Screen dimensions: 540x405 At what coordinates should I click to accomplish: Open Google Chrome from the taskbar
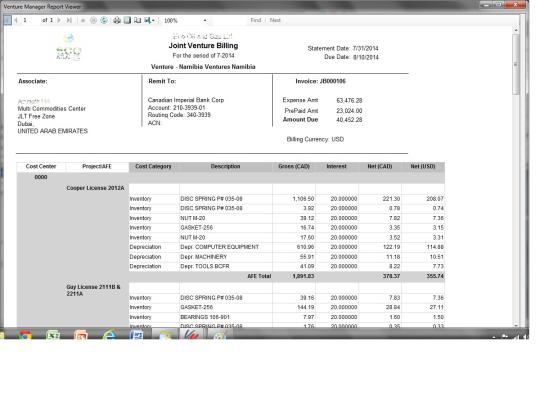(x=25, y=335)
